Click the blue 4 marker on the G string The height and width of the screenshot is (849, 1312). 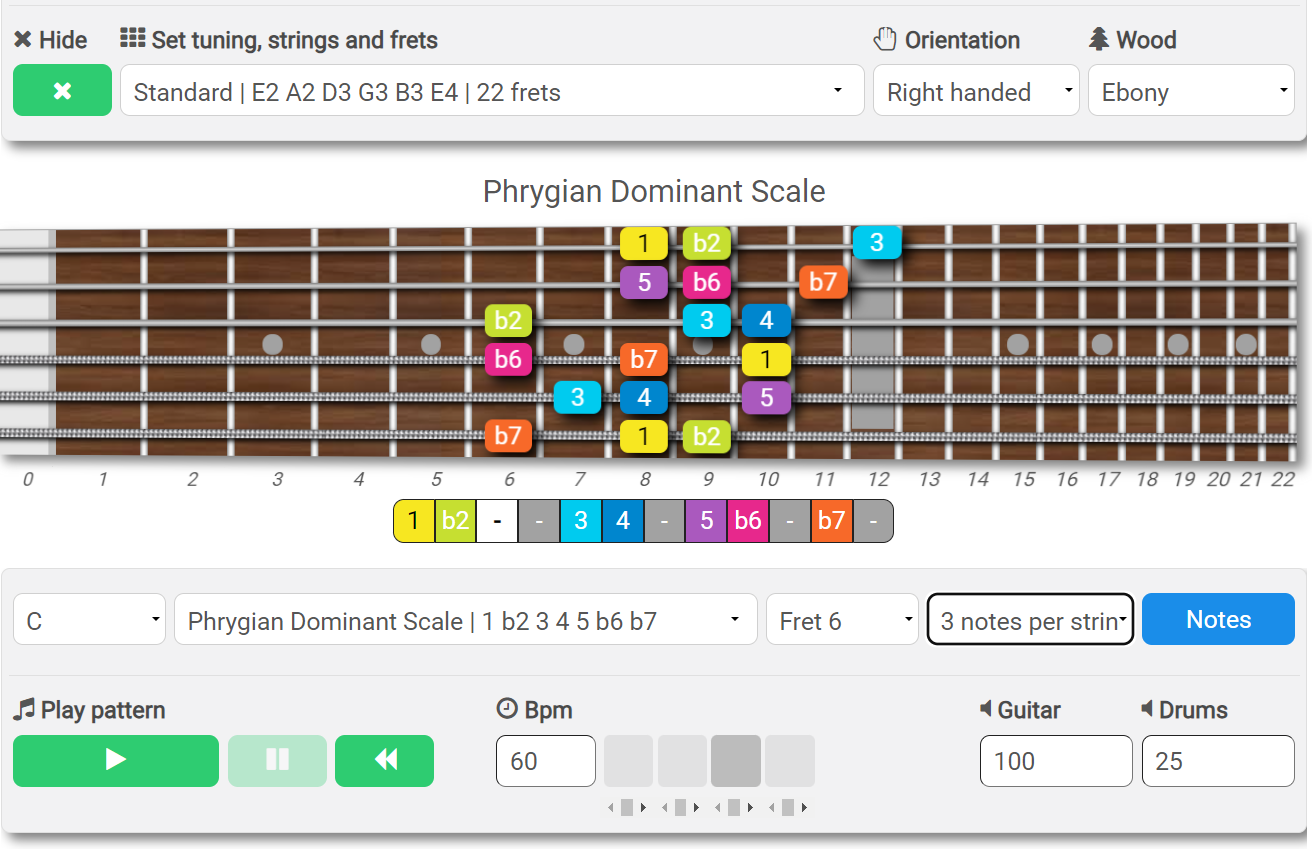(766, 321)
